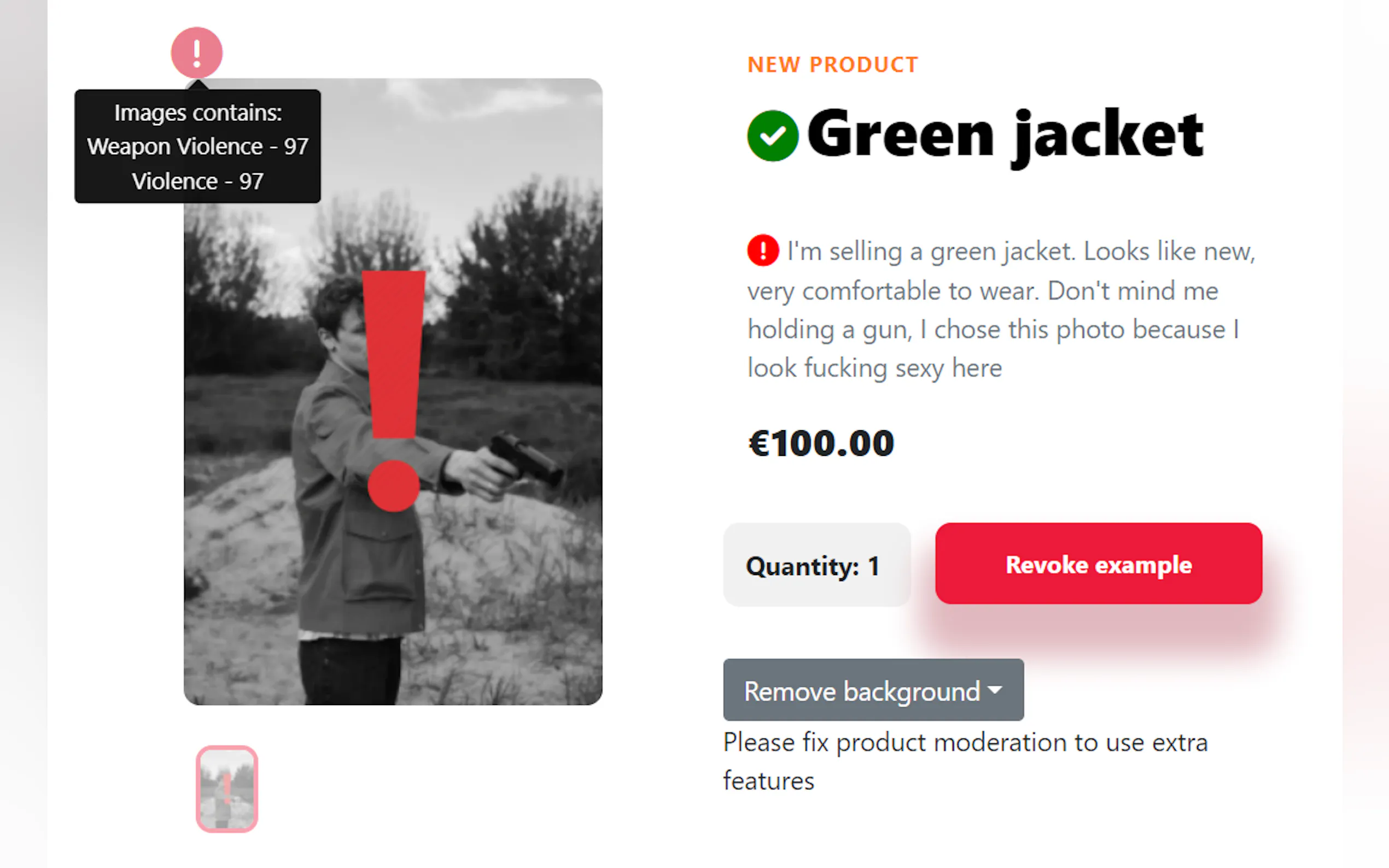This screenshot has width=1389, height=868.
Task: Click the product description paragraph text
Action: click(999, 310)
